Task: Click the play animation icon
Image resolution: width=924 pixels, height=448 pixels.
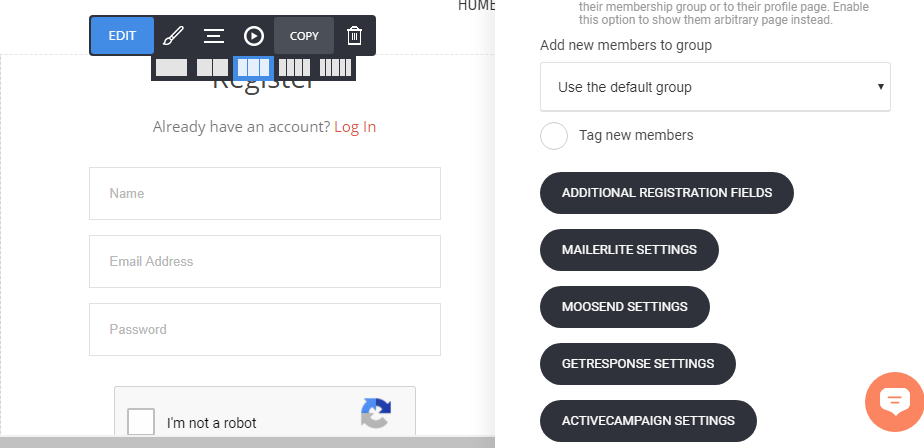Action: pyautogui.click(x=254, y=36)
